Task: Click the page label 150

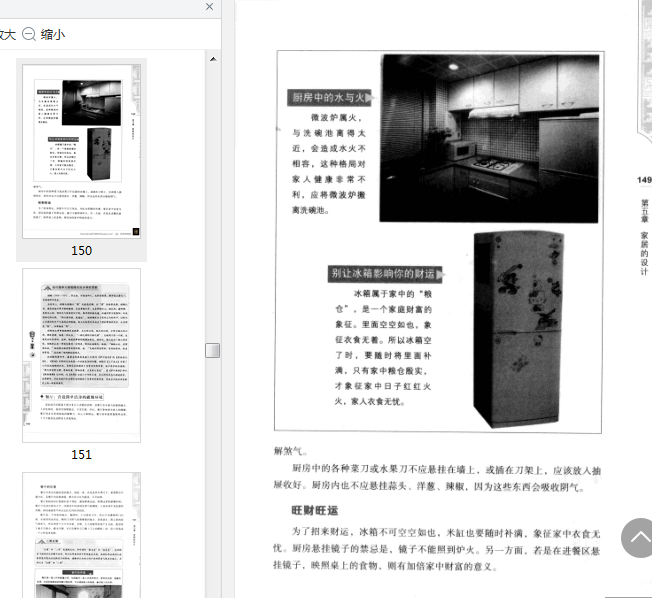Action: 82,251
